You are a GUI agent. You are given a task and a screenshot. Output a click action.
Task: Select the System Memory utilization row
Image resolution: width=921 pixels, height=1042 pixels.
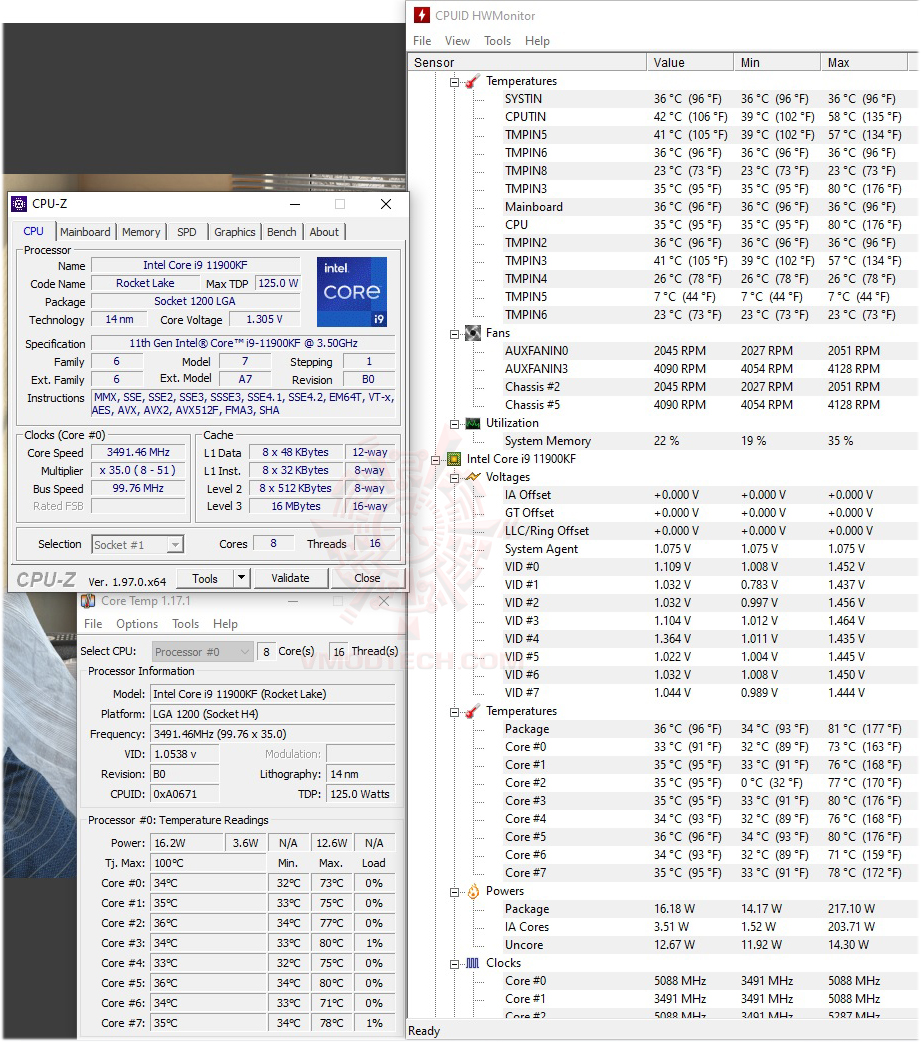tap(710, 441)
